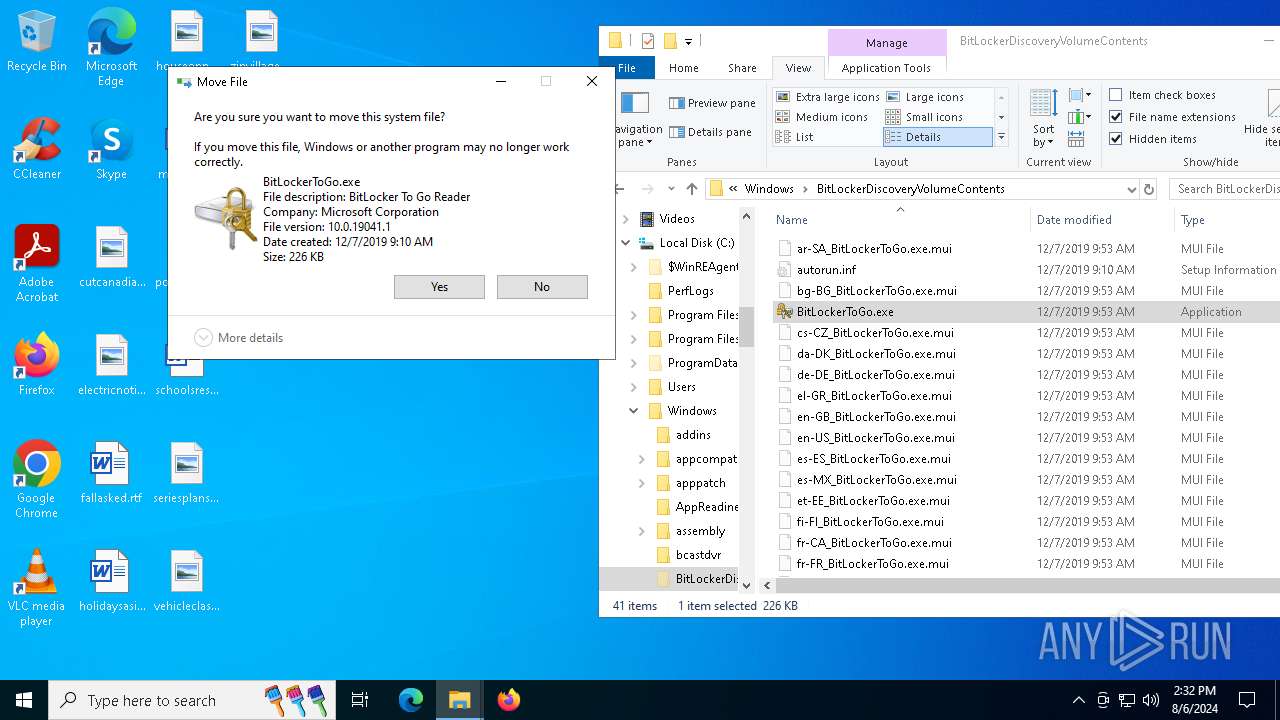This screenshot has height=720, width=1280.
Task: Open the notification center icon
Action: tap(1247, 700)
